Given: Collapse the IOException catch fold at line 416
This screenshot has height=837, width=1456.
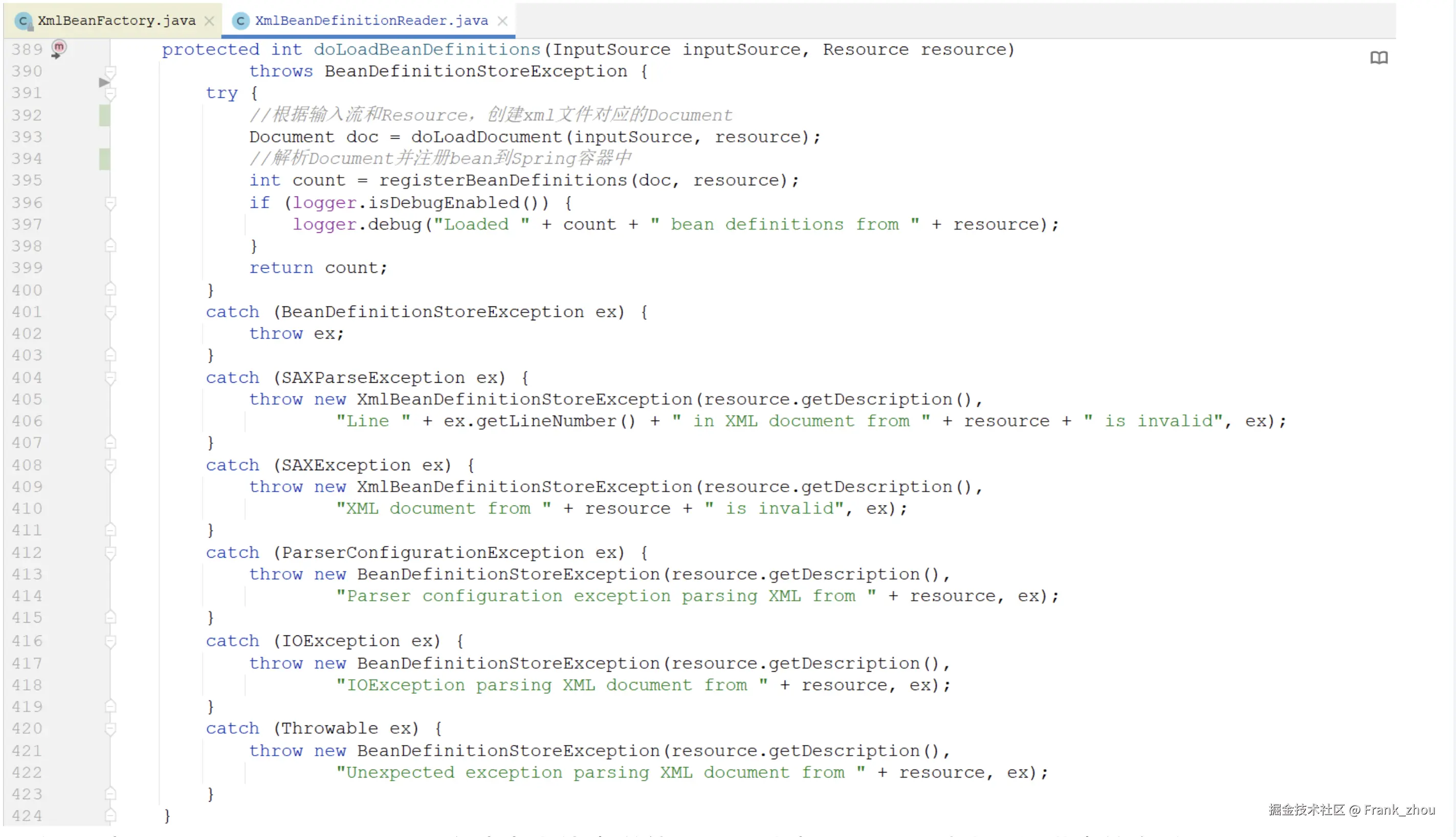Looking at the screenshot, I should 111,641.
